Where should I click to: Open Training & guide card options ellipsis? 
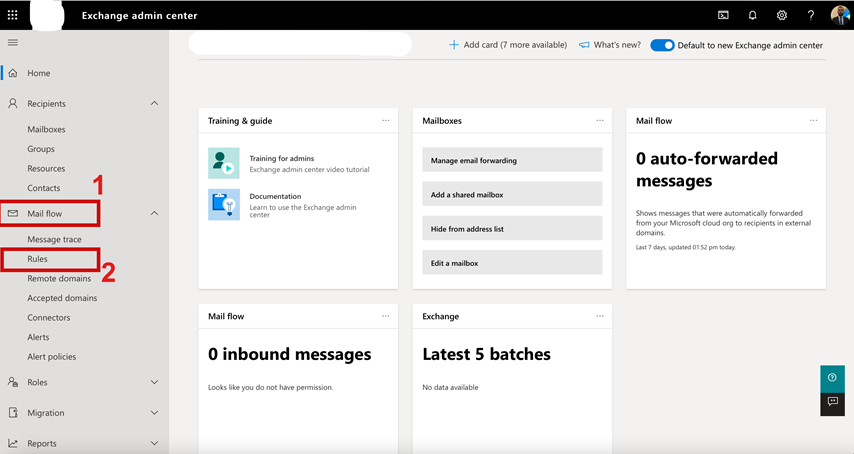[x=386, y=120]
